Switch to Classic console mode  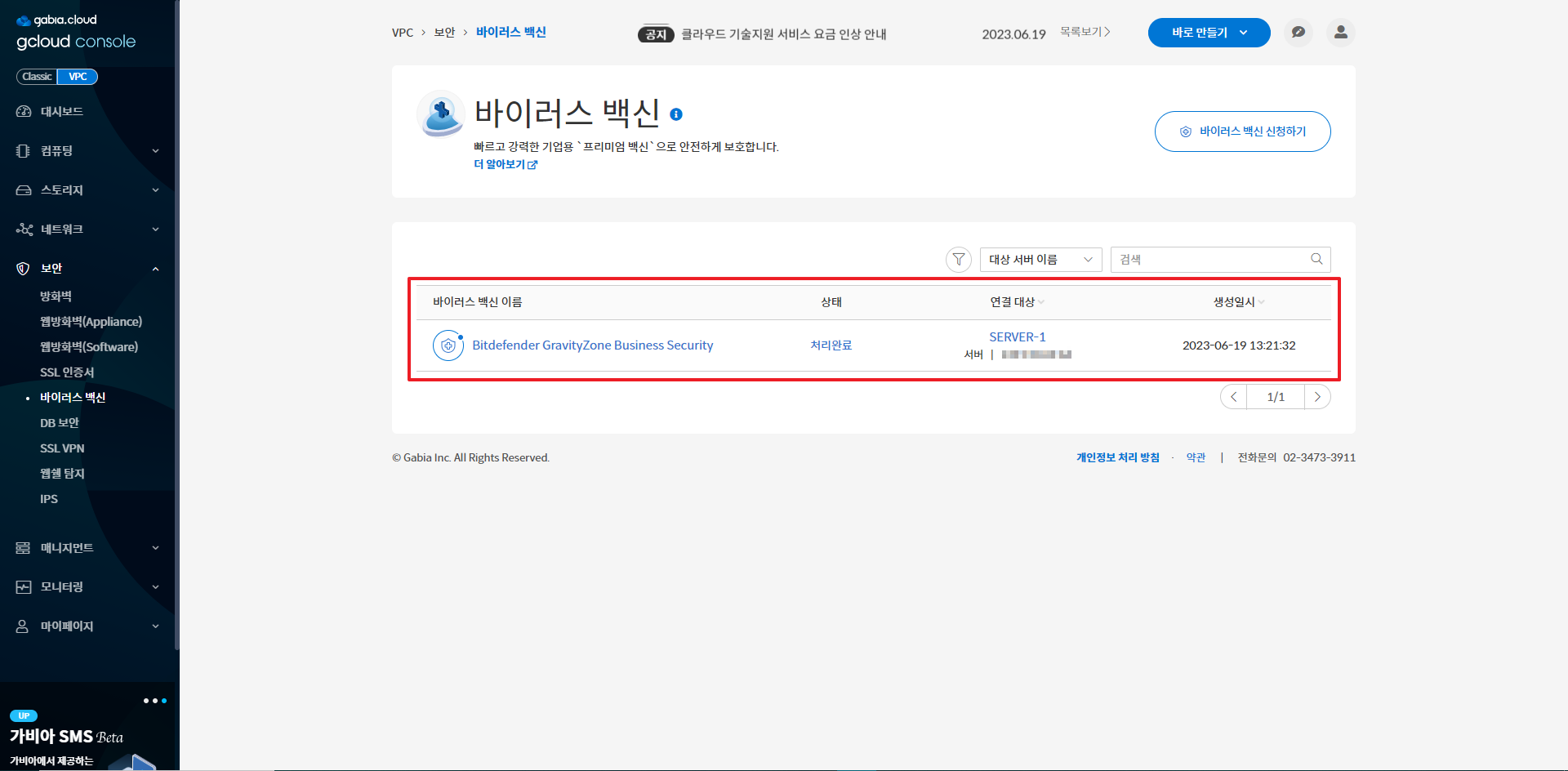[37, 77]
